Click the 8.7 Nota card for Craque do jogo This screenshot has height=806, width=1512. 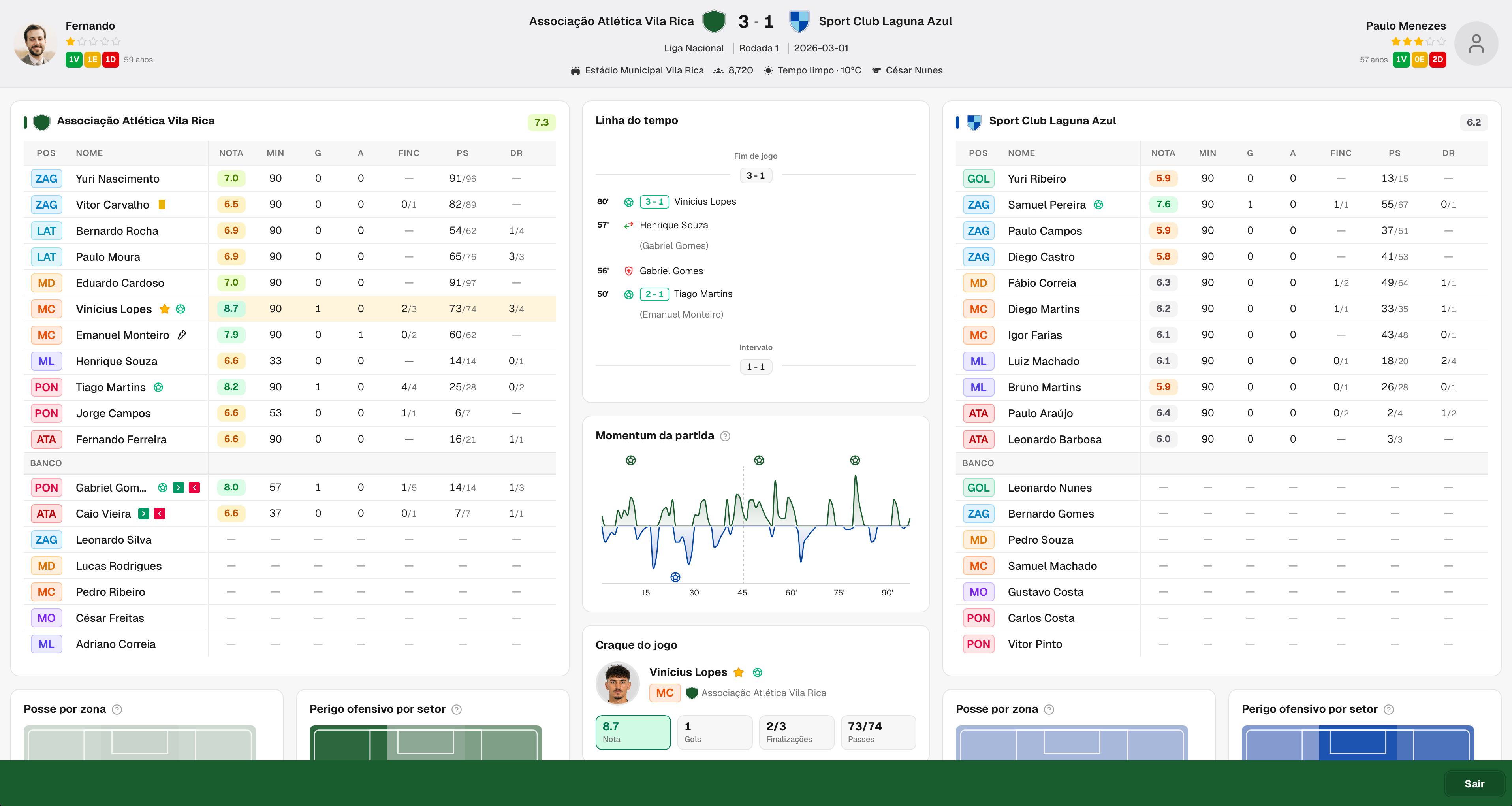[633, 732]
